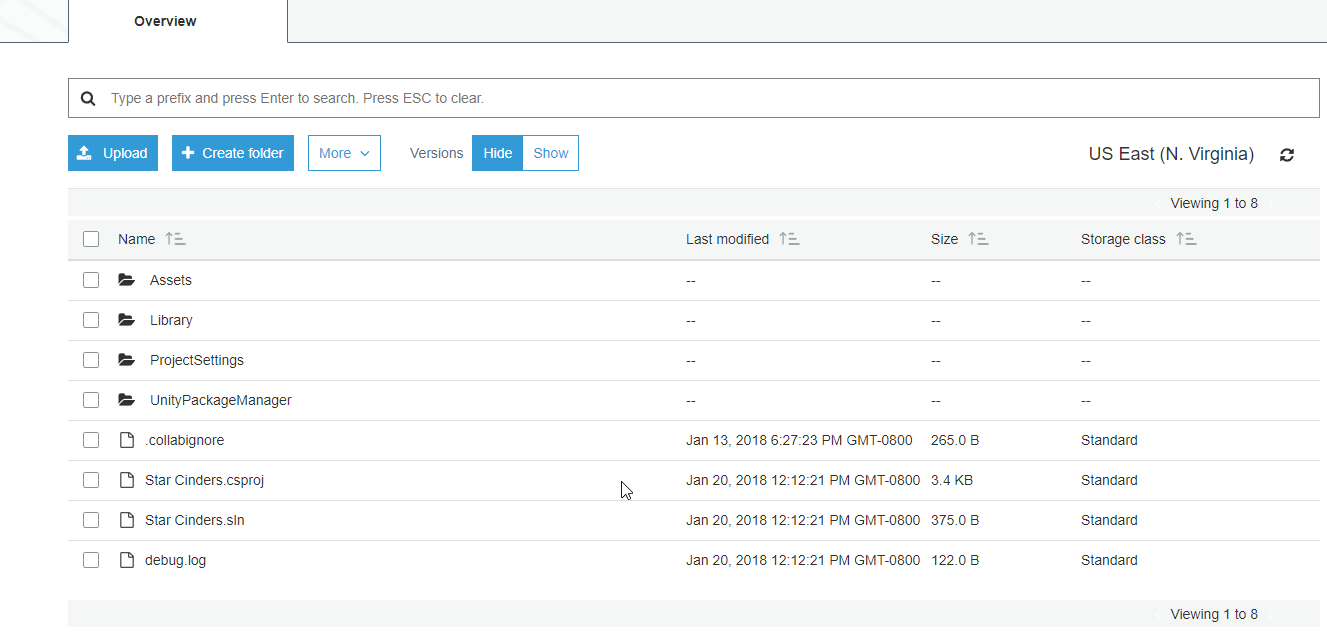Click the .collabignore file icon
Image resolution: width=1327 pixels, height=637 pixels.
(126, 440)
